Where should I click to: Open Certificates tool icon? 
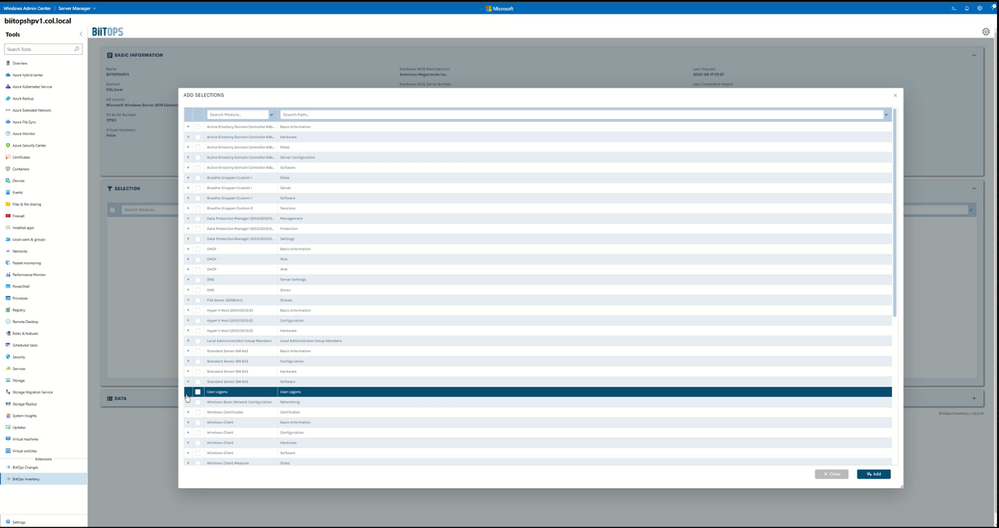(8, 157)
